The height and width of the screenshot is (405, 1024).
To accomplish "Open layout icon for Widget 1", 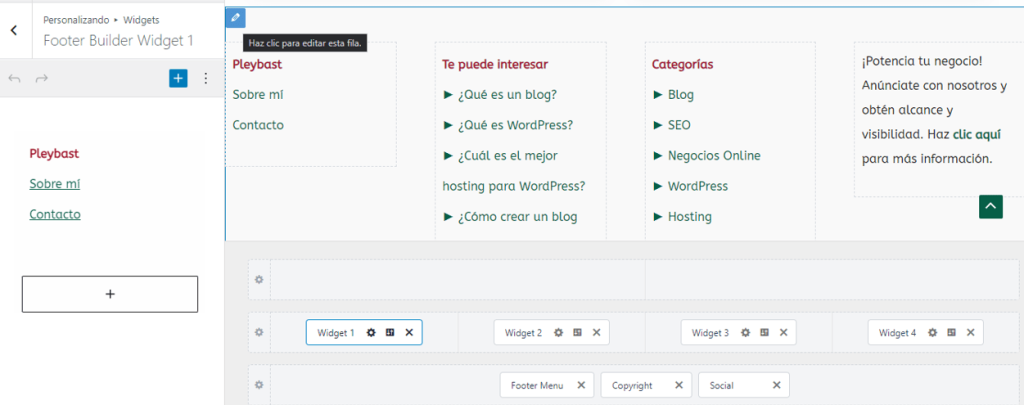I will click(x=390, y=332).
